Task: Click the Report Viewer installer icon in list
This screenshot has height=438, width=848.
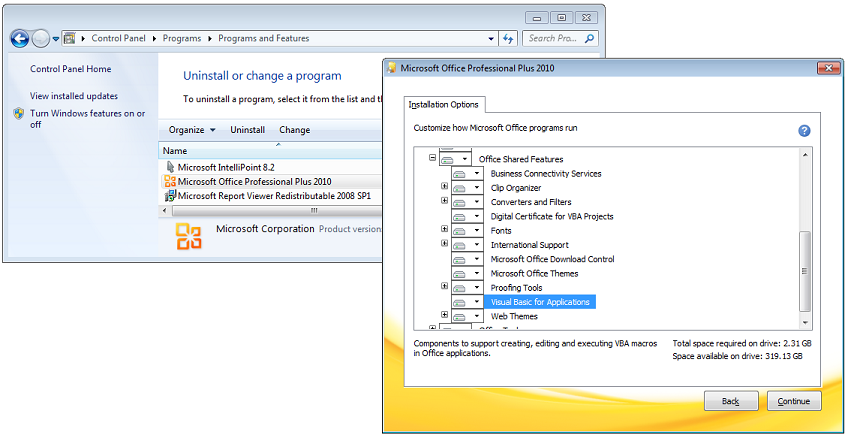Action: pos(170,195)
